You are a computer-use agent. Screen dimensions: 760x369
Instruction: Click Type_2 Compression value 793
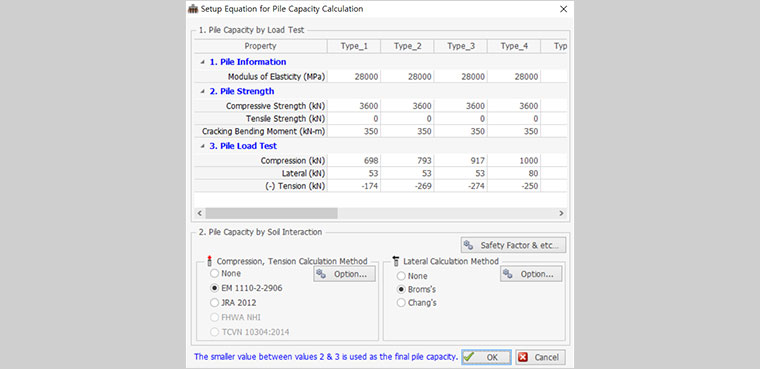[x=408, y=160]
